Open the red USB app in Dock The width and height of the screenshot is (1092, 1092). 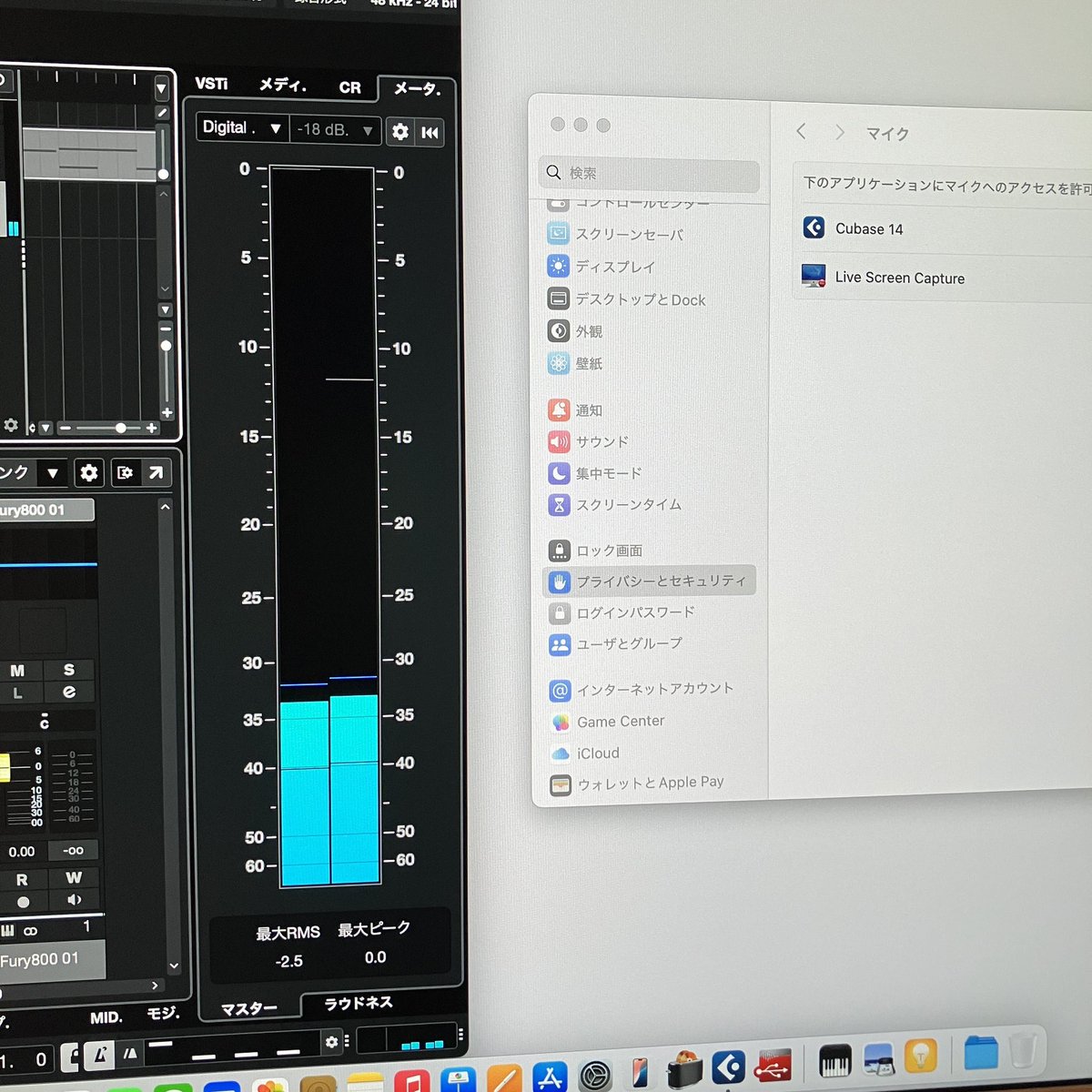point(773,1065)
